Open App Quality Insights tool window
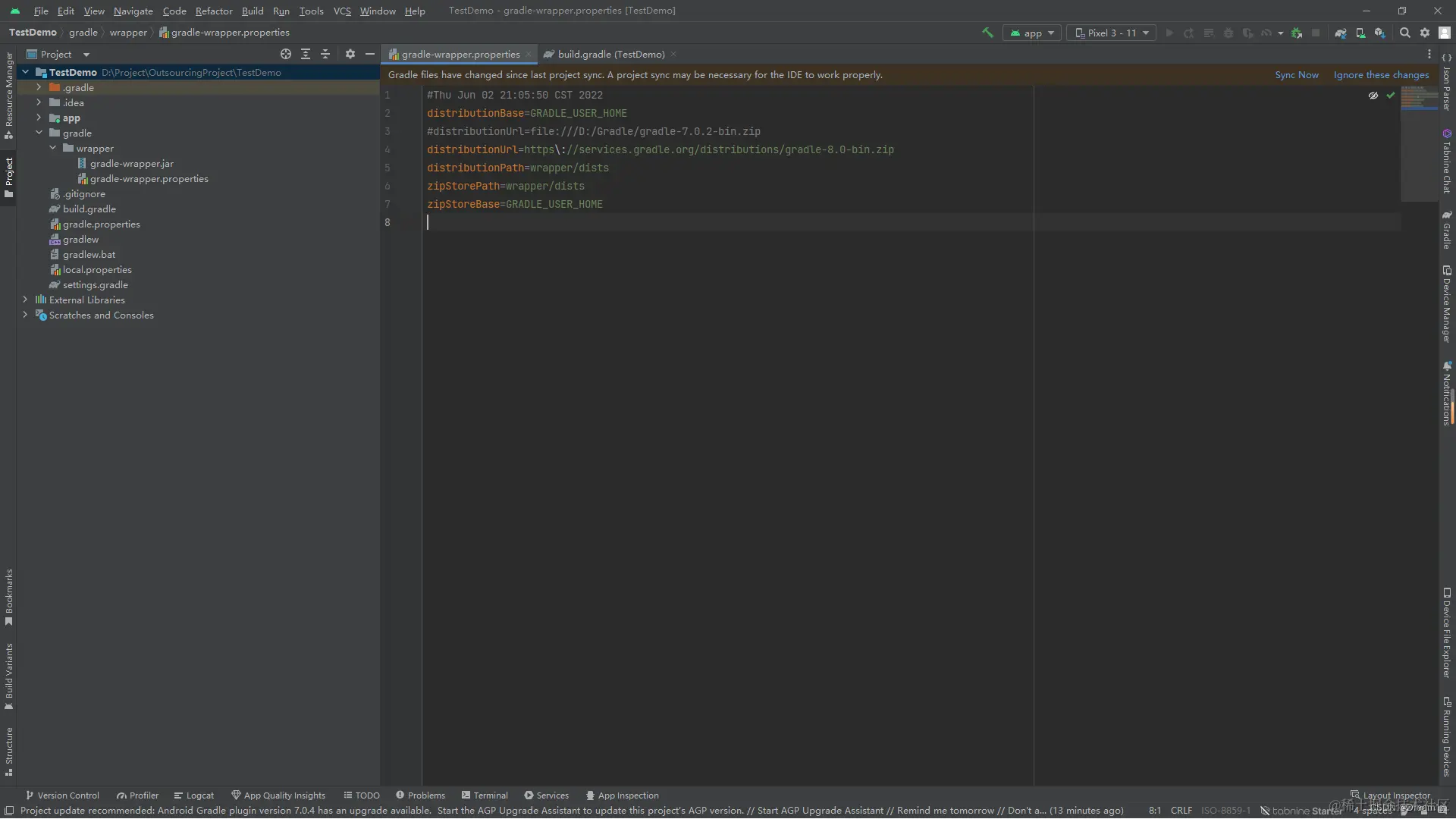 pos(278,795)
